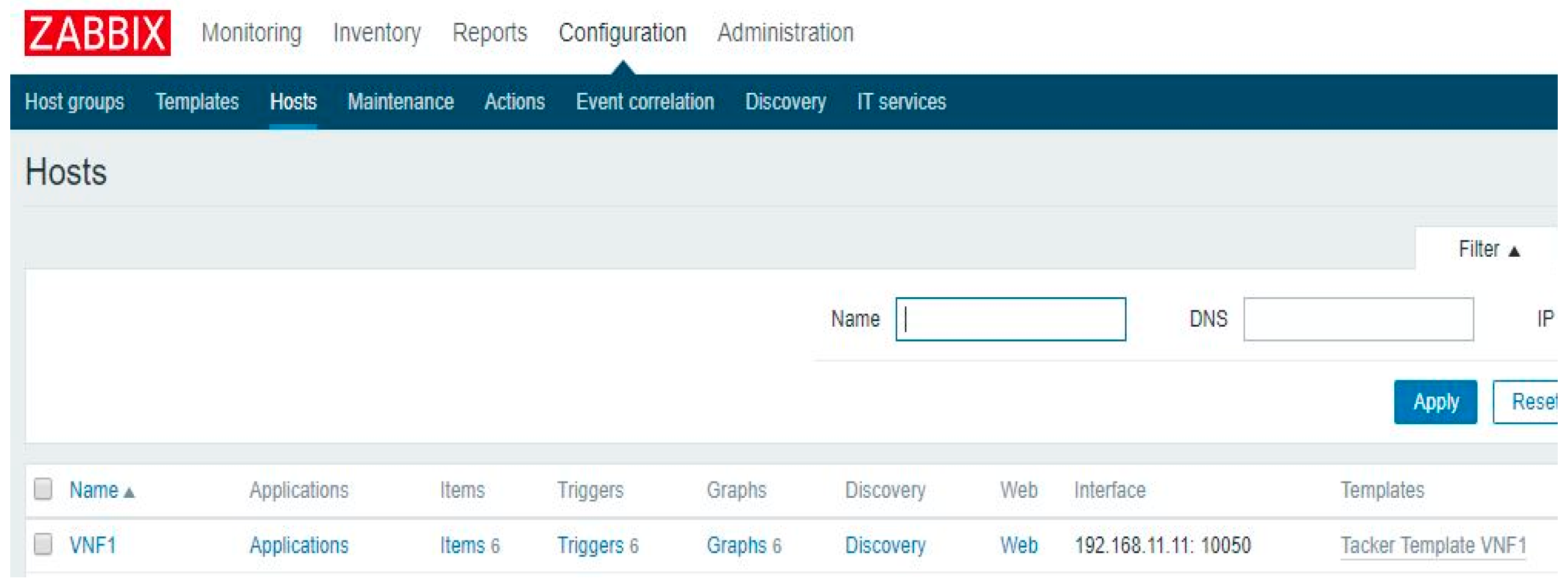Open the Tacker Template VNF1 link
The height and width of the screenshot is (587, 1568).
(x=1433, y=545)
